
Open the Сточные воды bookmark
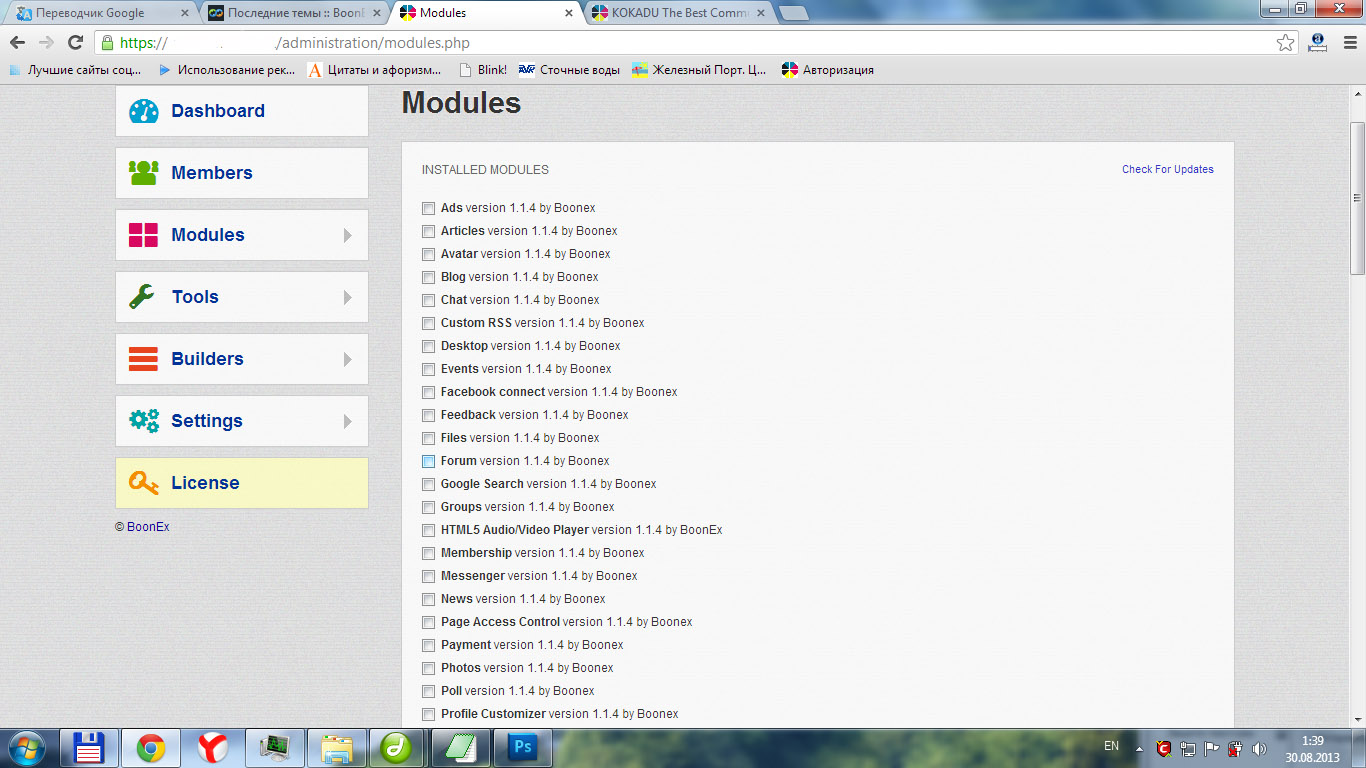(569, 70)
